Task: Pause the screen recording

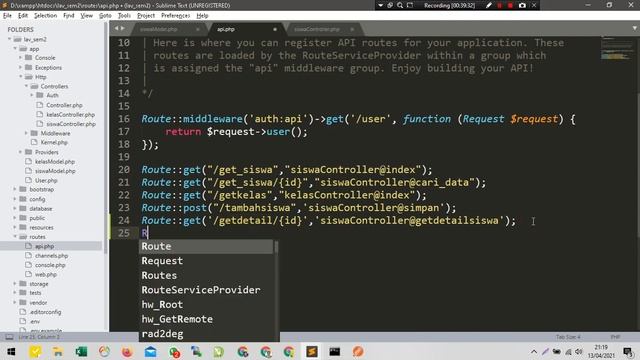Action: pyautogui.click(x=500, y=5)
